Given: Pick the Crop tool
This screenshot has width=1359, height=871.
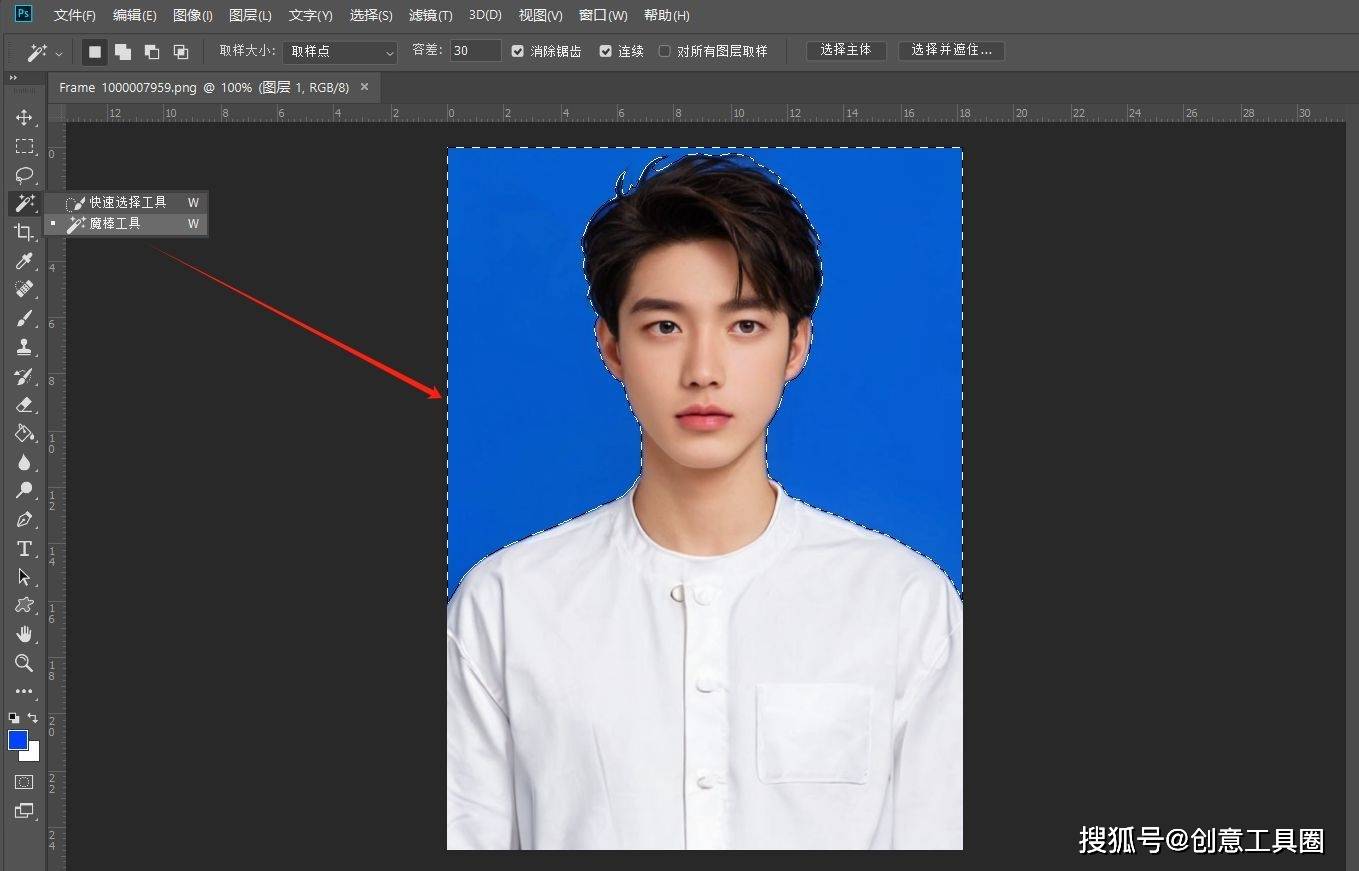Looking at the screenshot, I should [x=24, y=233].
